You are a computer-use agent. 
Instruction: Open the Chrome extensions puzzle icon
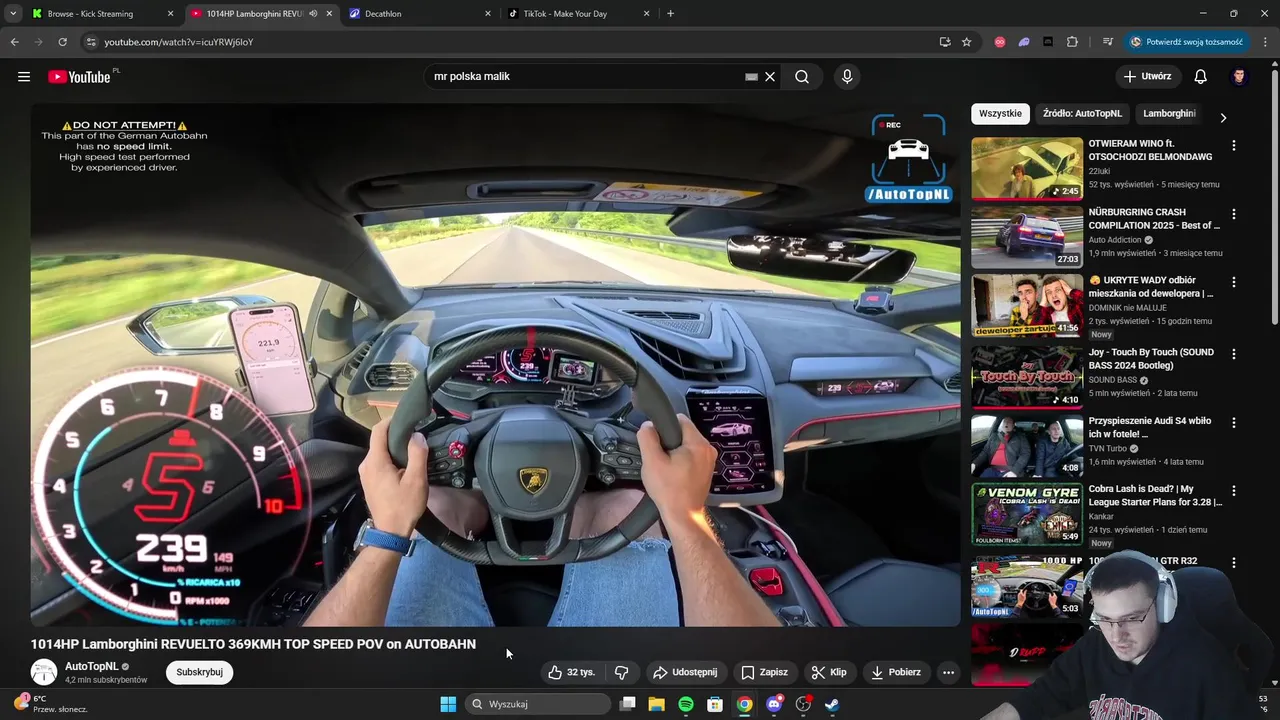[x=1072, y=42]
